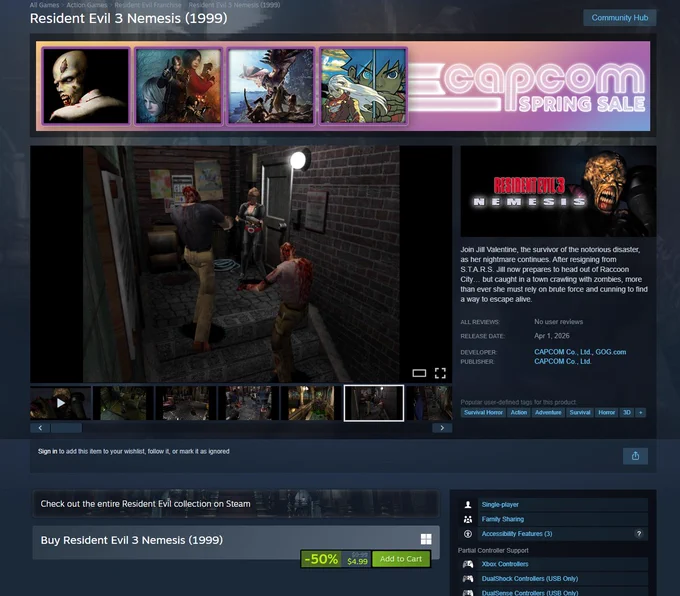The image size is (680, 596).
Task: Select the Survival Horror tag
Action: tap(483, 413)
